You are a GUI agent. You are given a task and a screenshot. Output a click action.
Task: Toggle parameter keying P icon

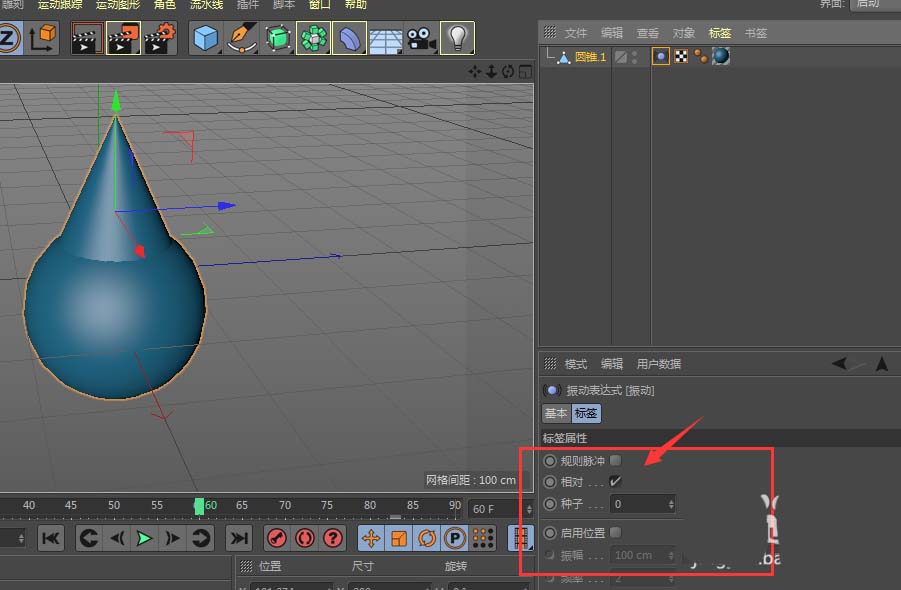point(455,538)
